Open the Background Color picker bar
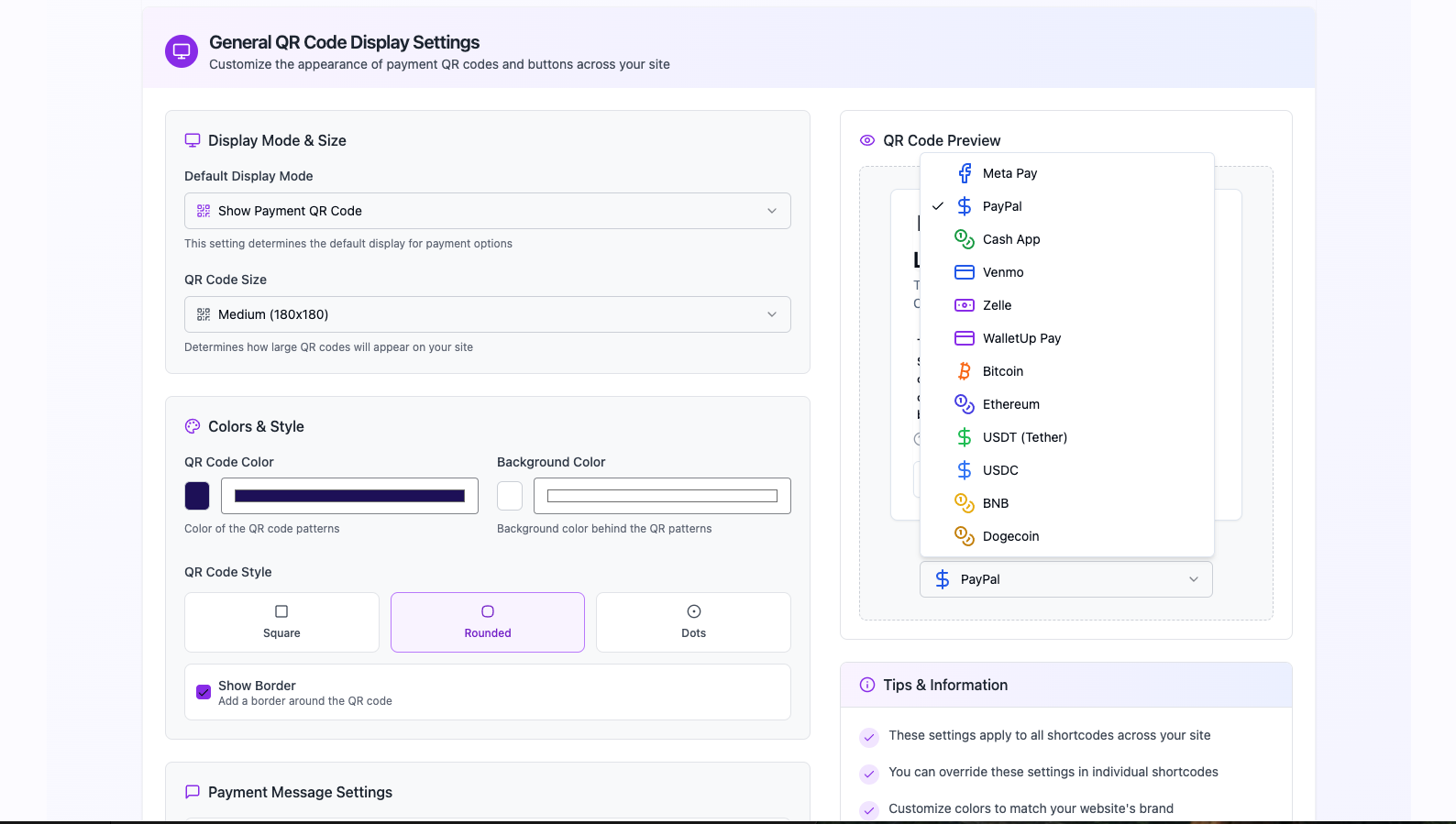The width and height of the screenshot is (1456, 824). pos(662,496)
